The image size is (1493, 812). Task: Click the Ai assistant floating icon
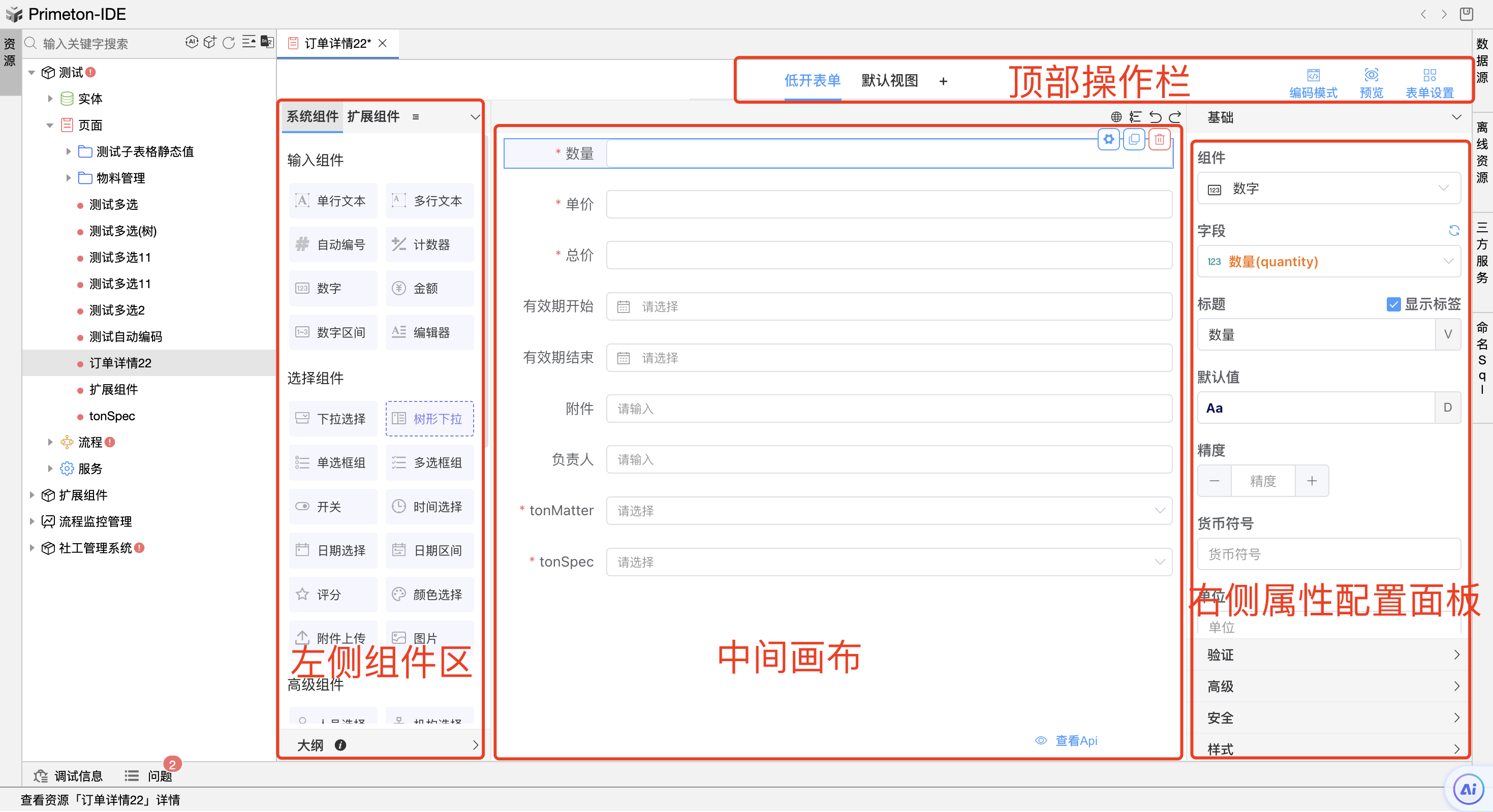(1468, 789)
